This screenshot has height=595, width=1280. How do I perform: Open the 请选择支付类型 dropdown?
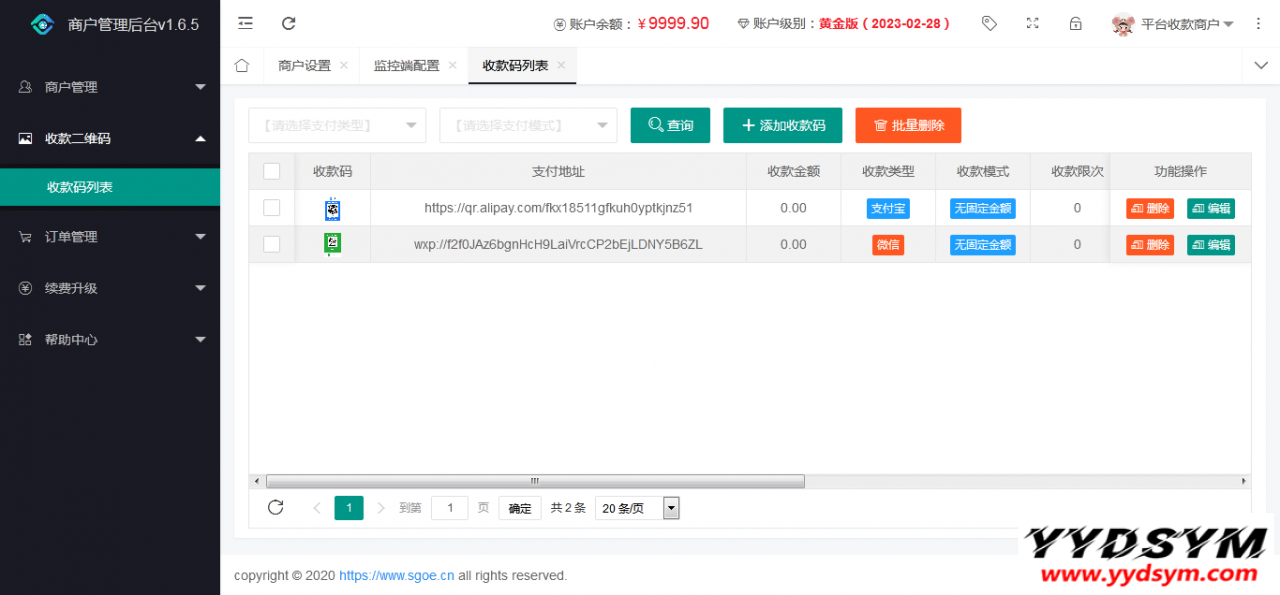click(337, 125)
